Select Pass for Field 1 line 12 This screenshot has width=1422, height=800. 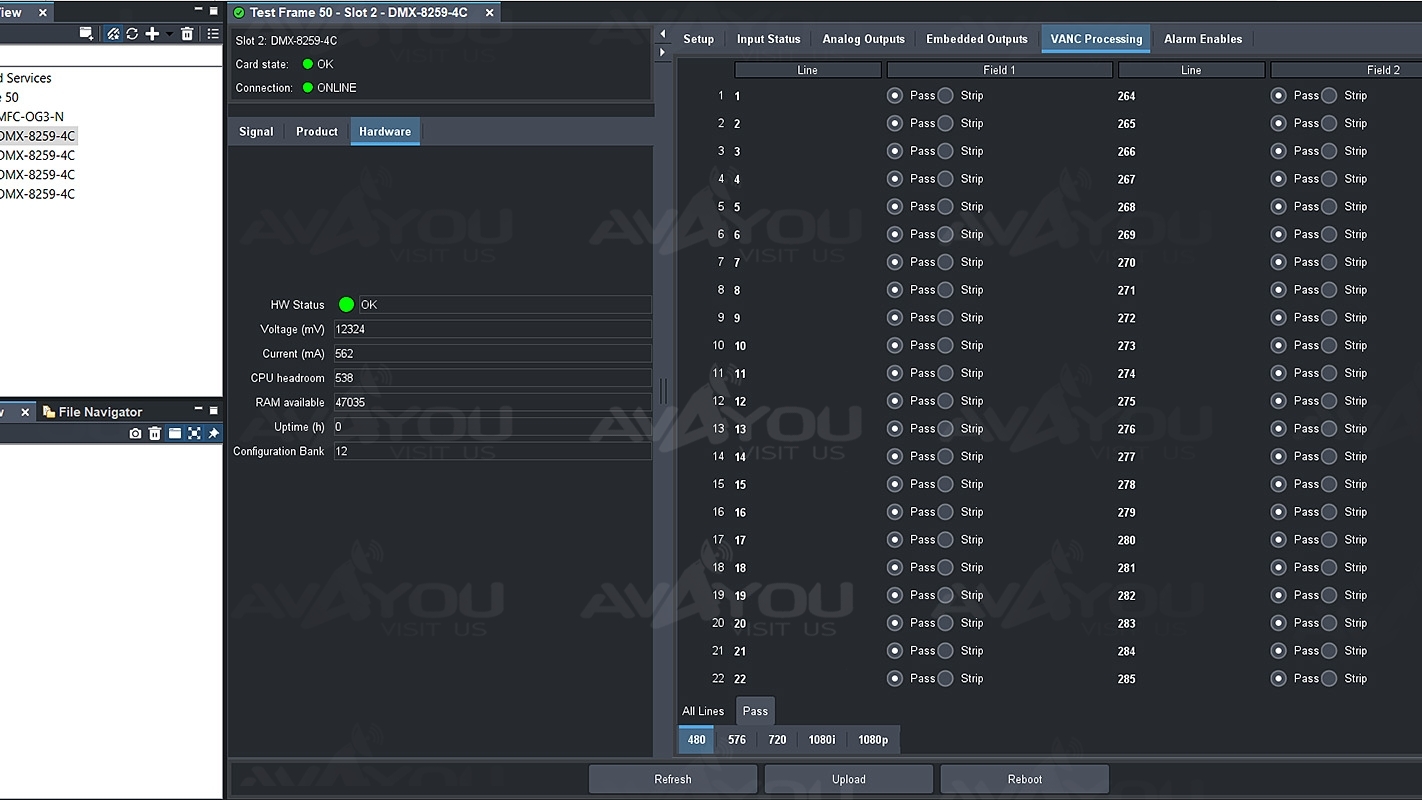tap(895, 401)
